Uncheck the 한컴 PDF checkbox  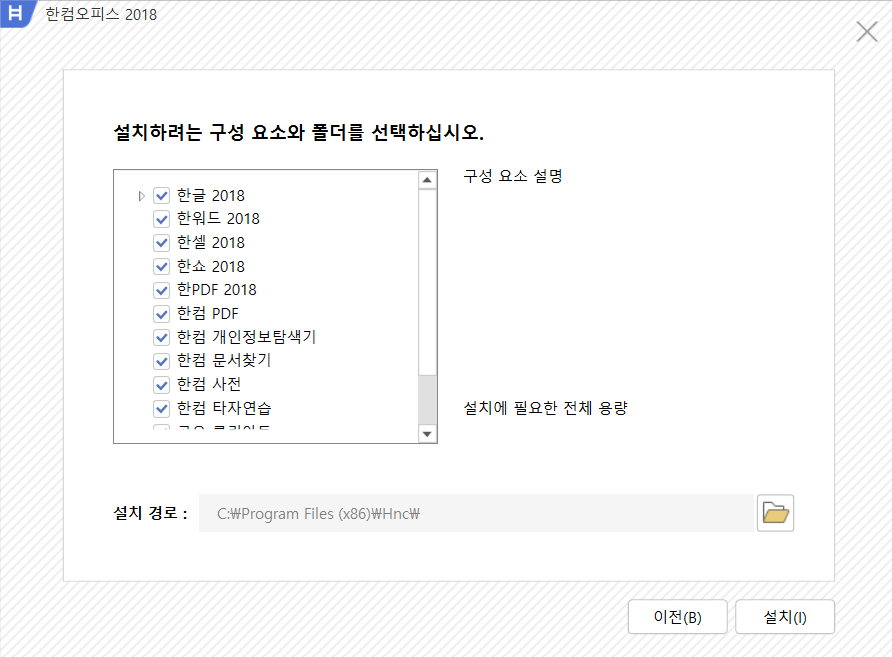pos(162,314)
